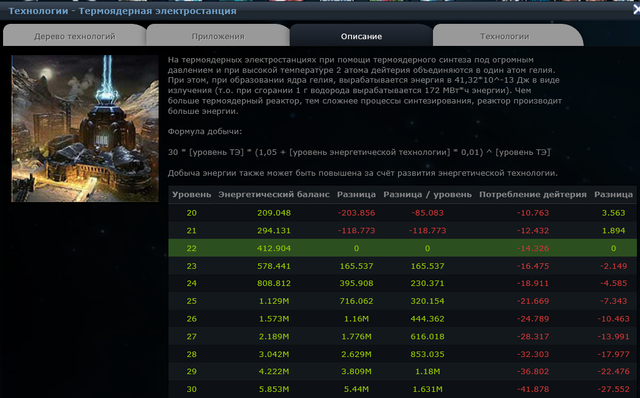
Task: Click difference value 3.809M
Action: (x=356, y=371)
